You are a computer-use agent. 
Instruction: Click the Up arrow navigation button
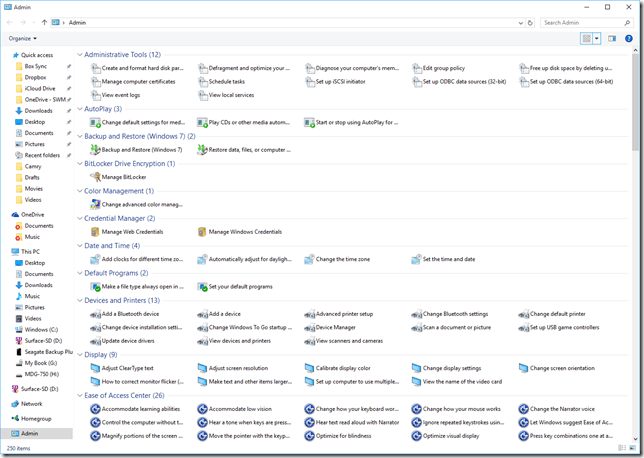44,22
